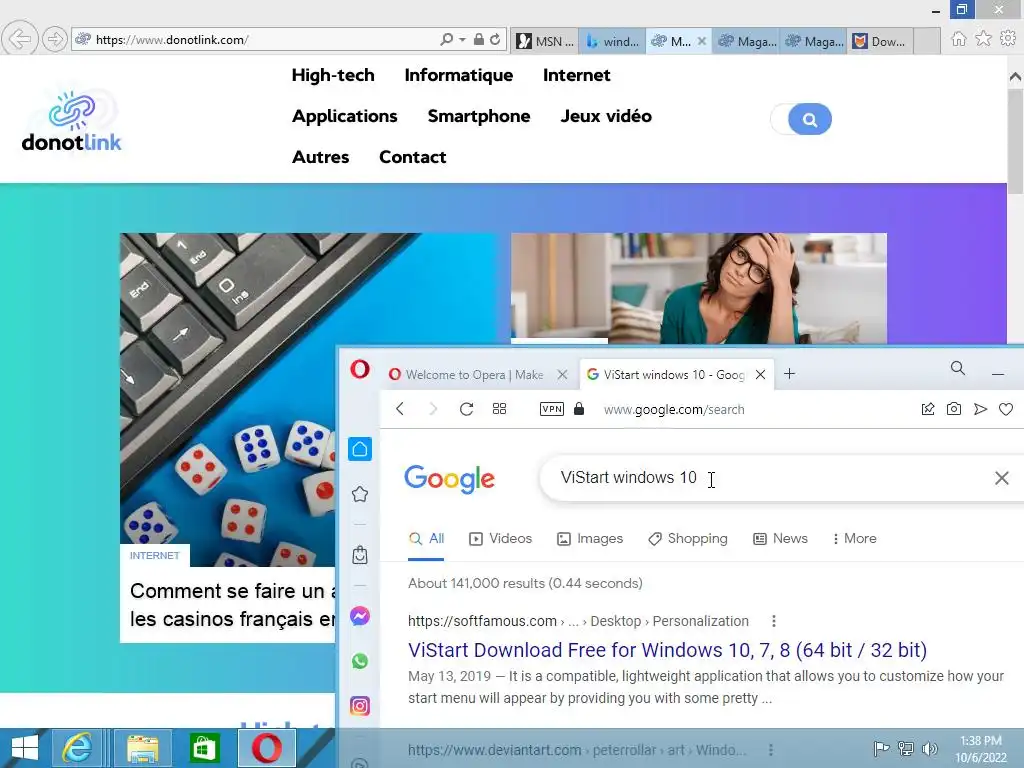Image resolution: width=1024 pixels, height=768 pixels.
Task: Close the Welcome to Opera tab
Action: coord(562,375)
